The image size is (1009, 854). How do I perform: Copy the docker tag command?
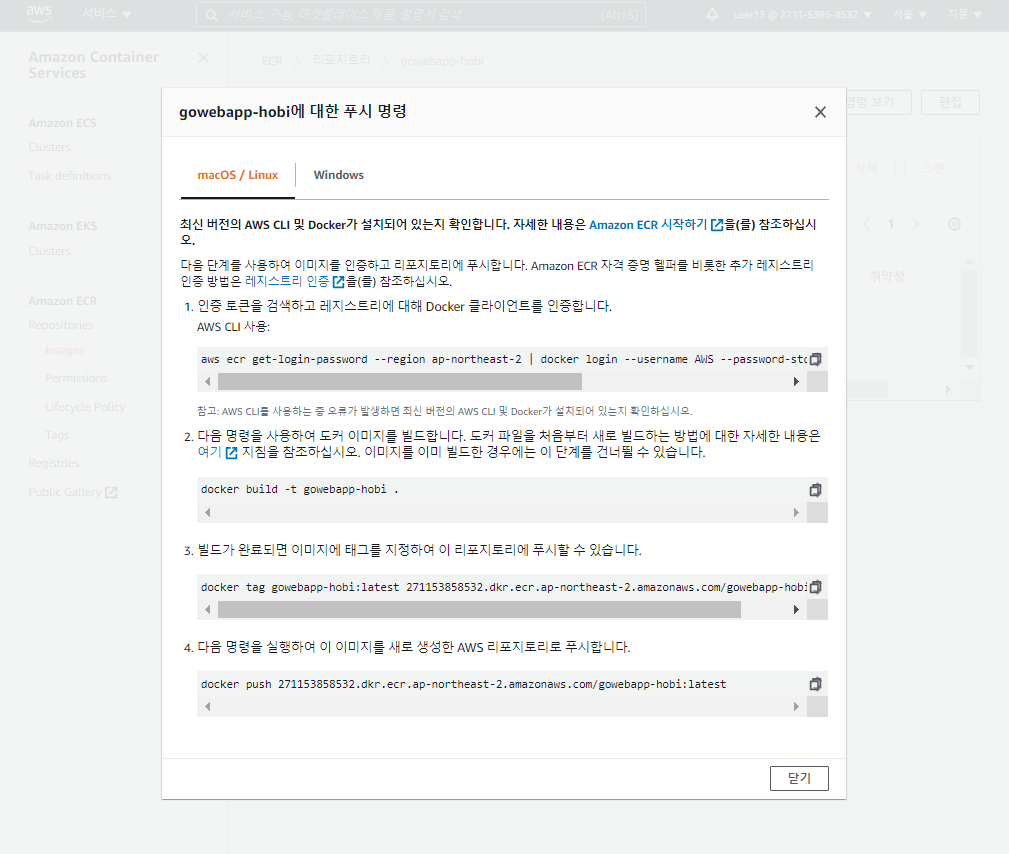pyautogui.click(x=815, y=587)
